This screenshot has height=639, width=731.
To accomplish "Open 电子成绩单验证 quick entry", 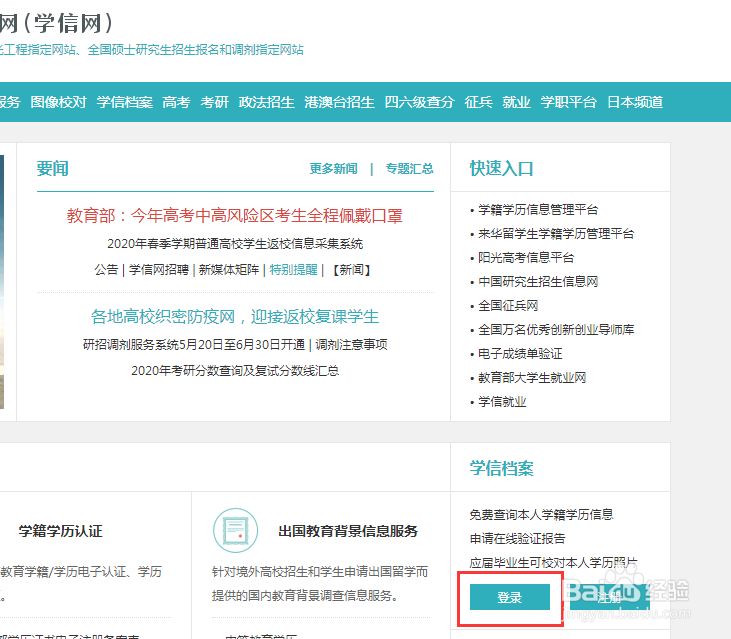I will coord(520,354).
